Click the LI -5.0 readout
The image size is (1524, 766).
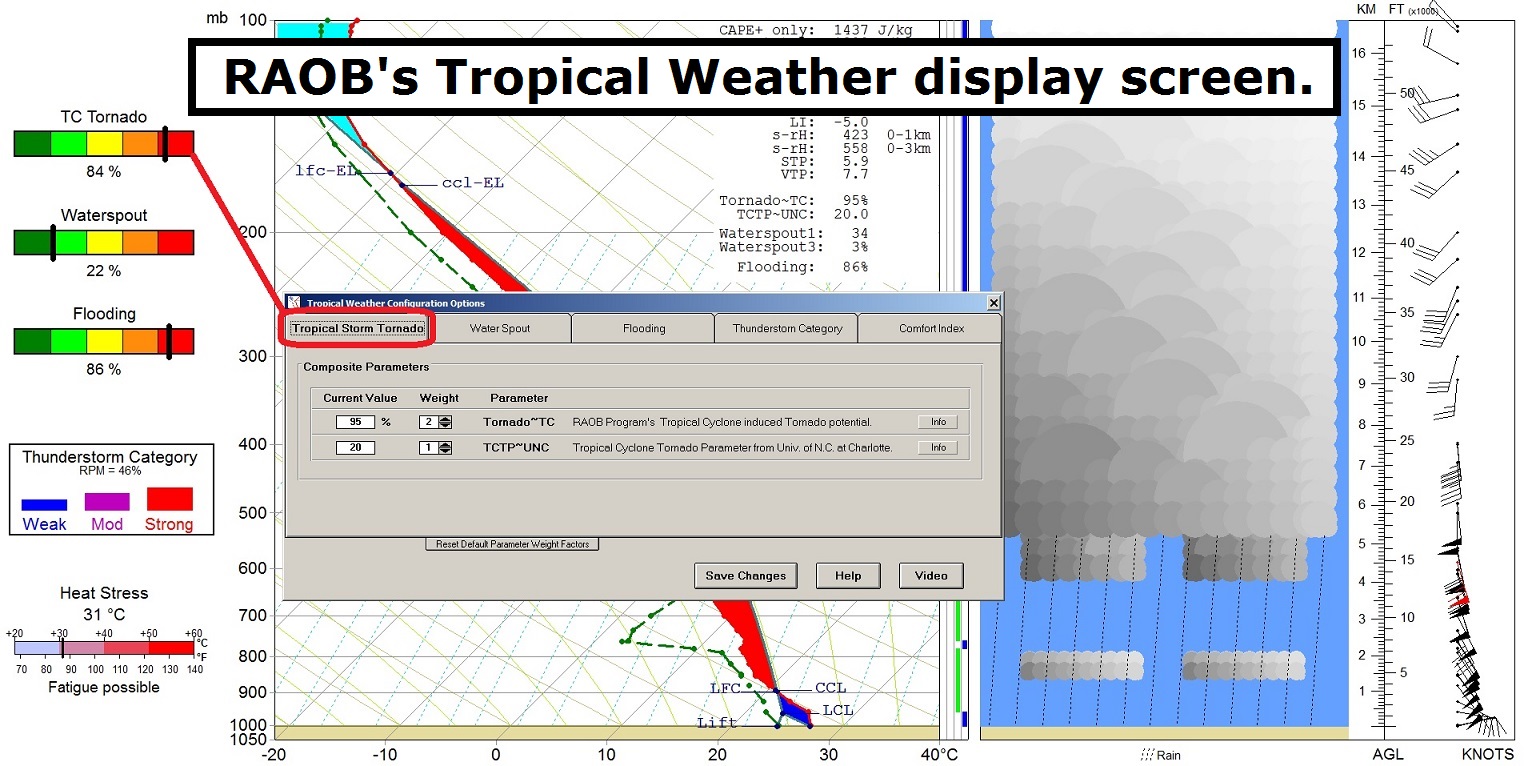(829, 122)
